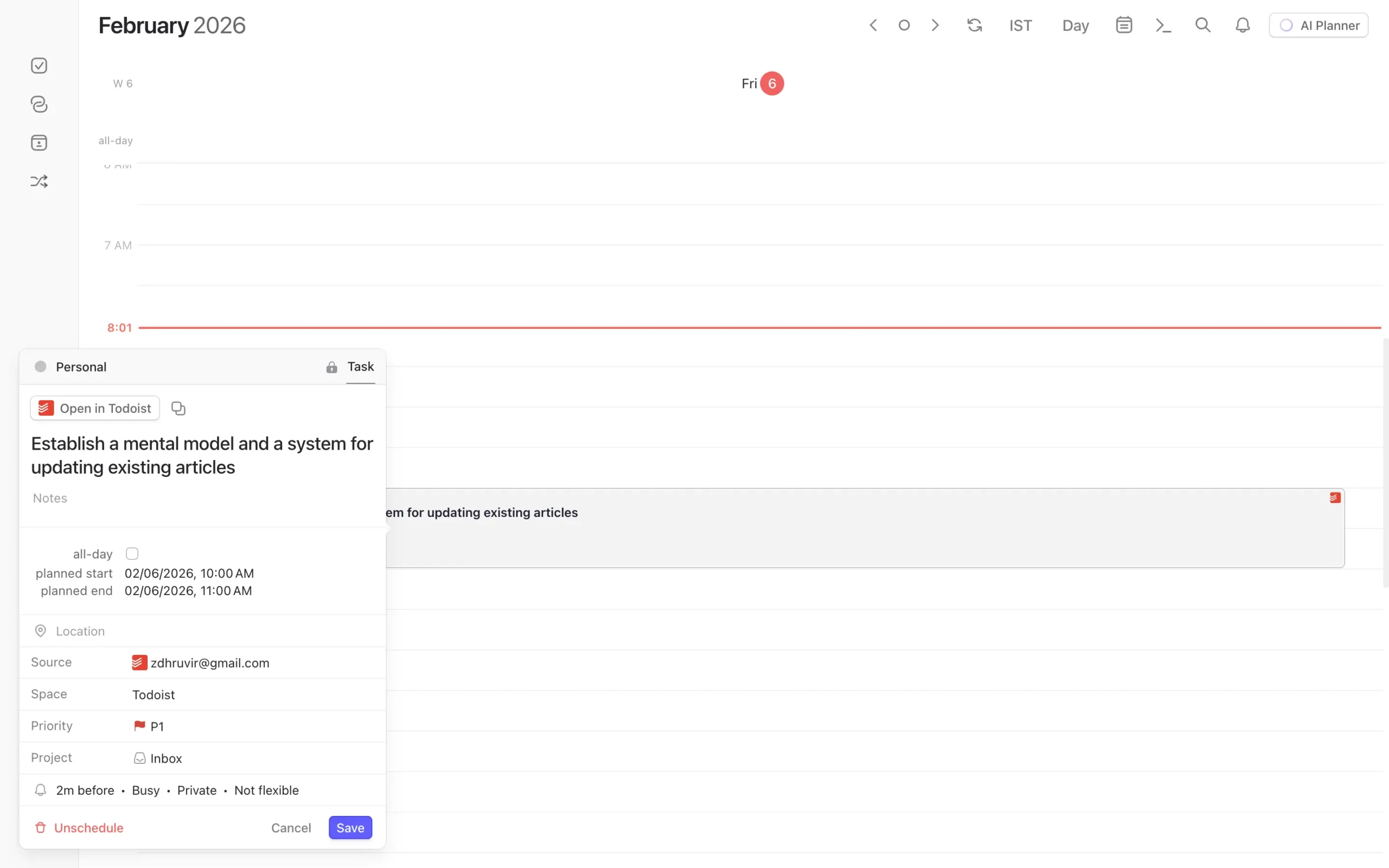This screenshot has width=1389, height=868.
Task: Open the task in Todoist
Action: pos(94,407)
